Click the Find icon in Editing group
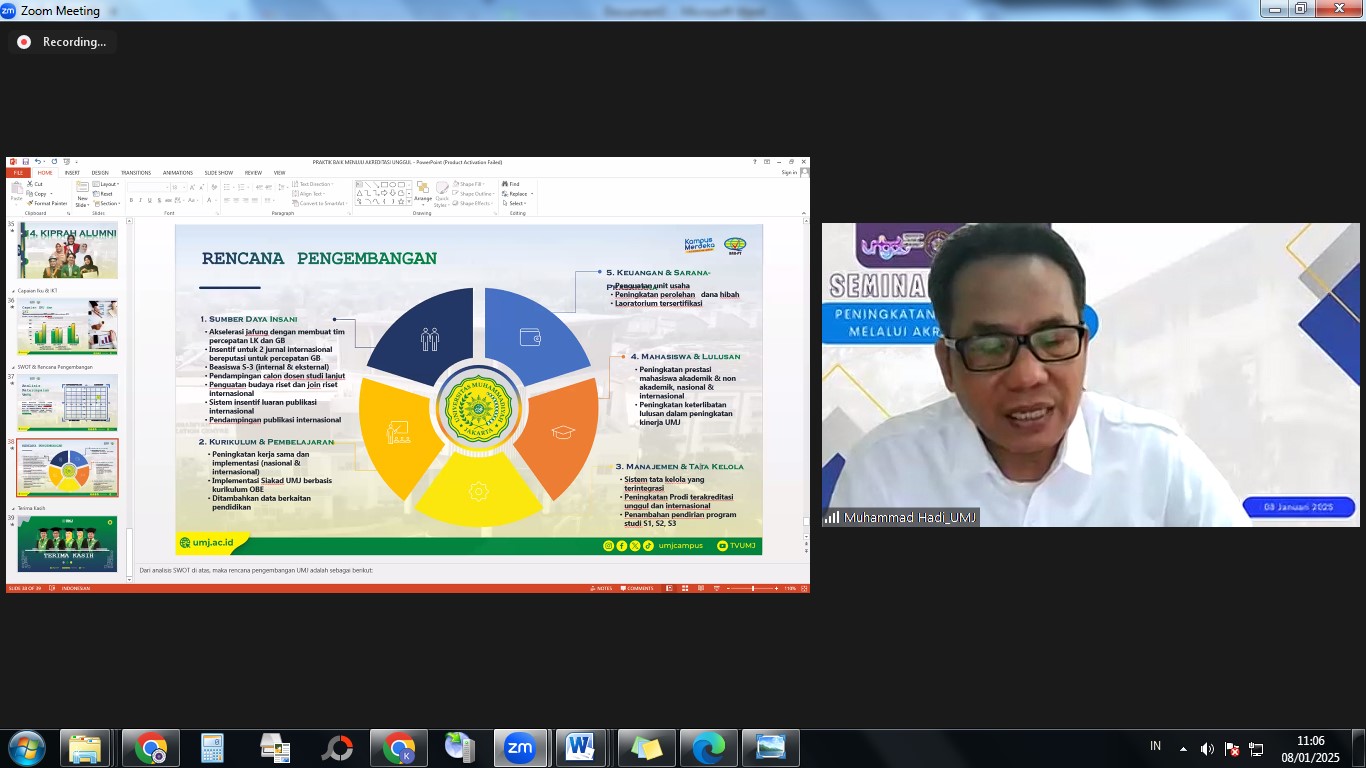Image resolution: width=1366 pixels, height=768 pixels. [512, 184]
